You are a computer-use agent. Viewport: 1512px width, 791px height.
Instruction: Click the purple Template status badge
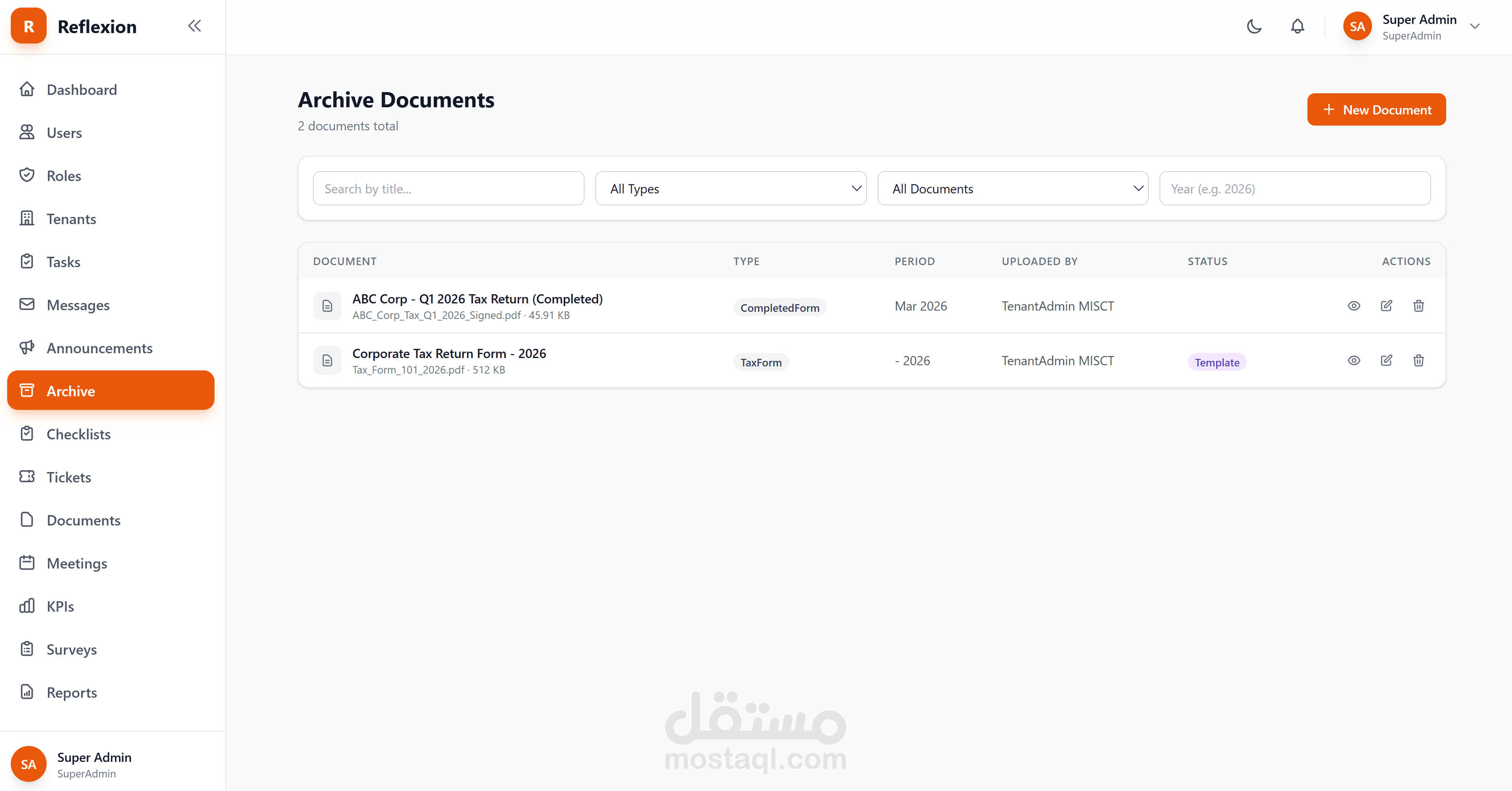click(1217, 362)
